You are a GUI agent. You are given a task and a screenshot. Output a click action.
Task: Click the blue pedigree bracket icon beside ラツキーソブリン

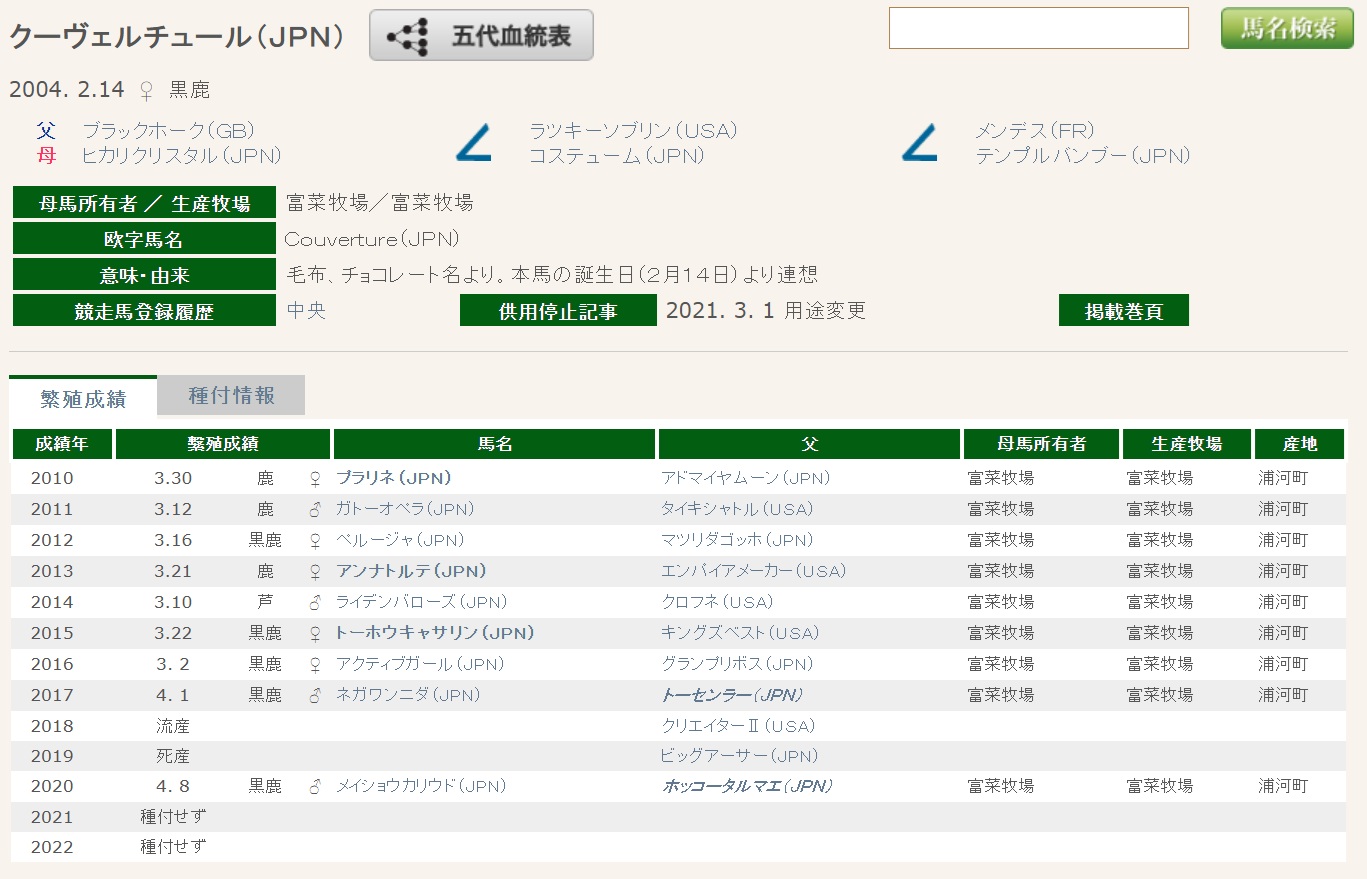click(x=473, y=144)
